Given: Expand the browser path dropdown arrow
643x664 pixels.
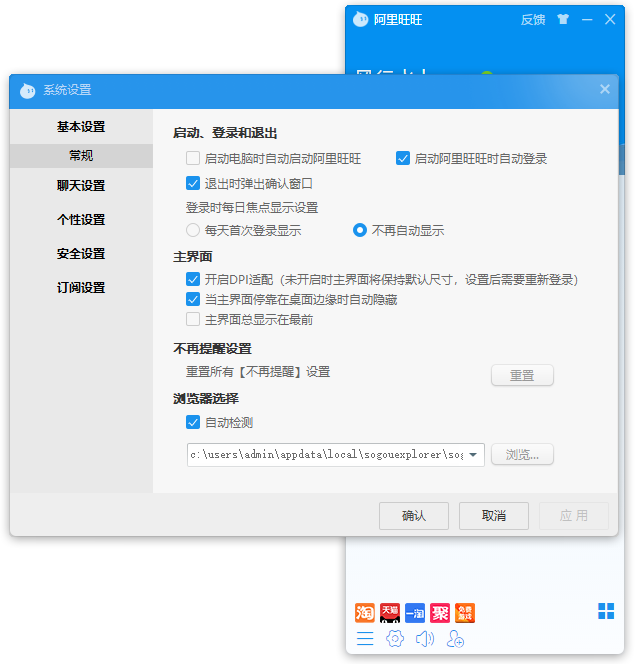Looking at the screenshot, I should (x=473, y=455).
